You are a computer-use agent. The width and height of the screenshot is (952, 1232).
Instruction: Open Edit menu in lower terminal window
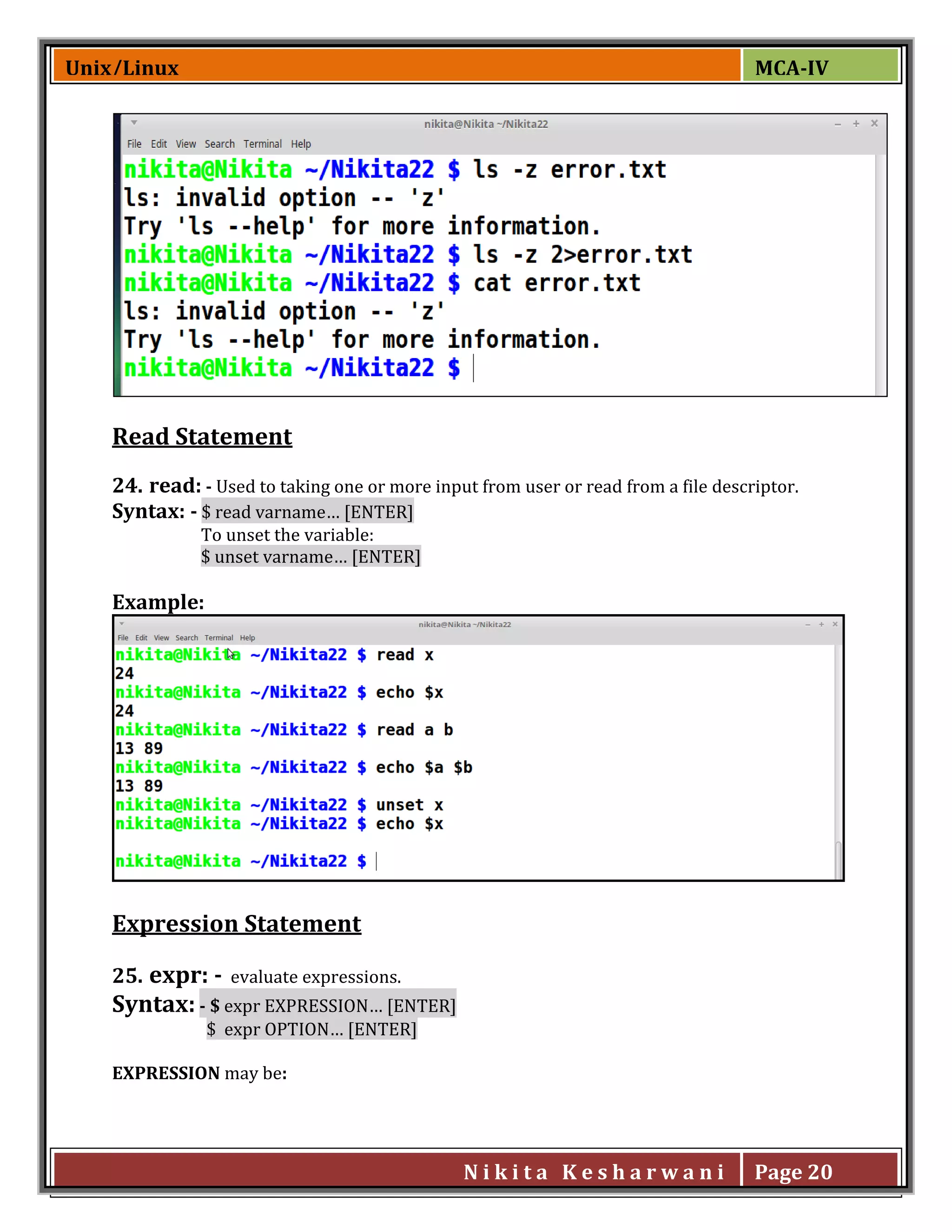tap(141, 637)
